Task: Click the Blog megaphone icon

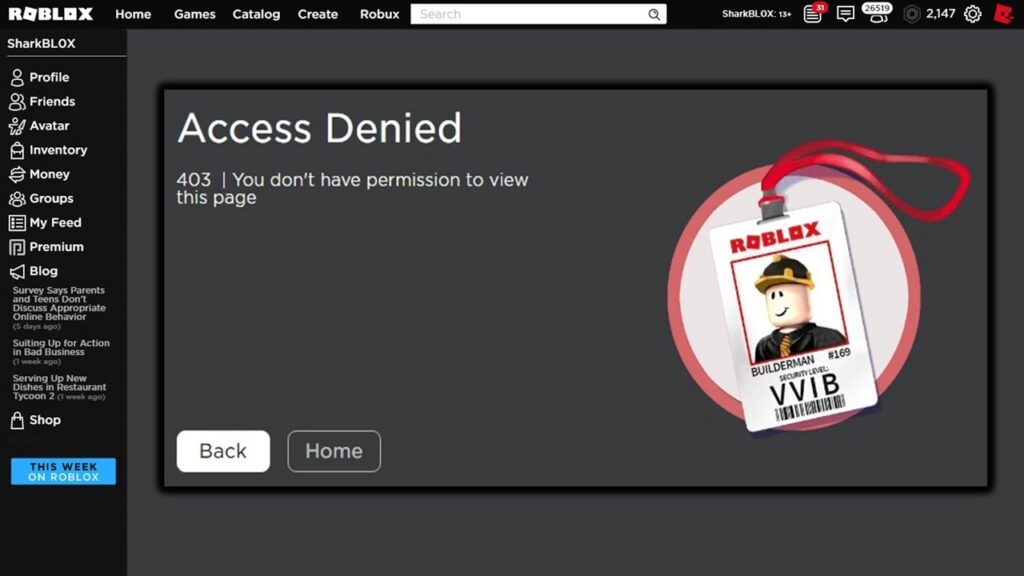Action: [18, 271]
